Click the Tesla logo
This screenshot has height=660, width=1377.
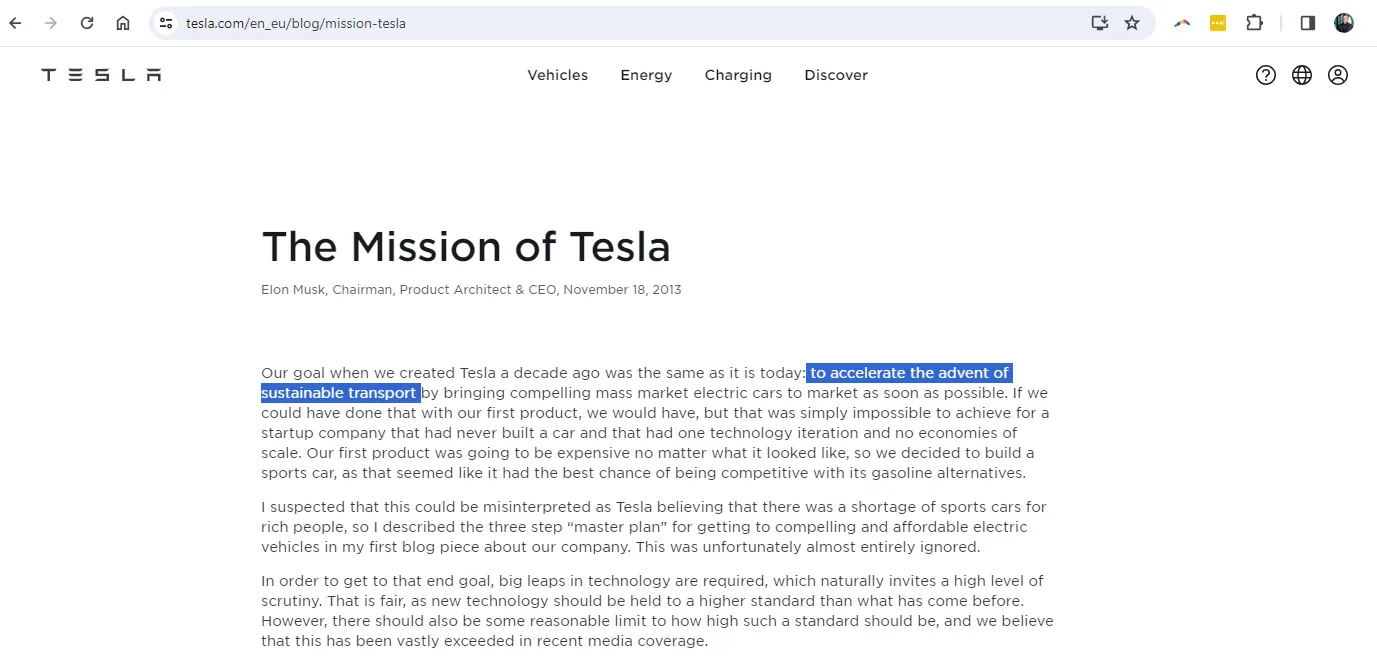point(101,75)
